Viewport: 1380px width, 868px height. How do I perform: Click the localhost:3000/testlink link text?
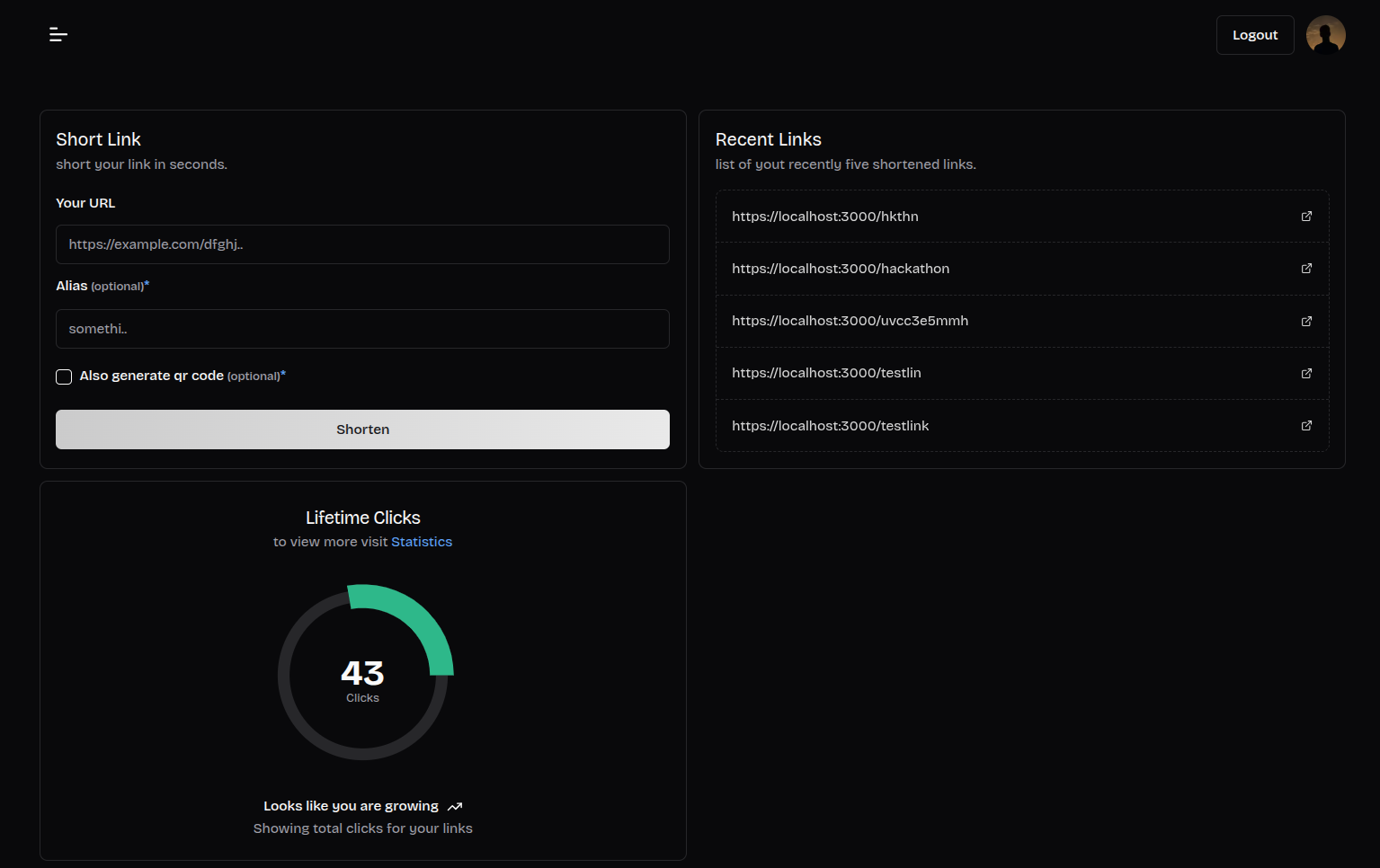(830, 426)
